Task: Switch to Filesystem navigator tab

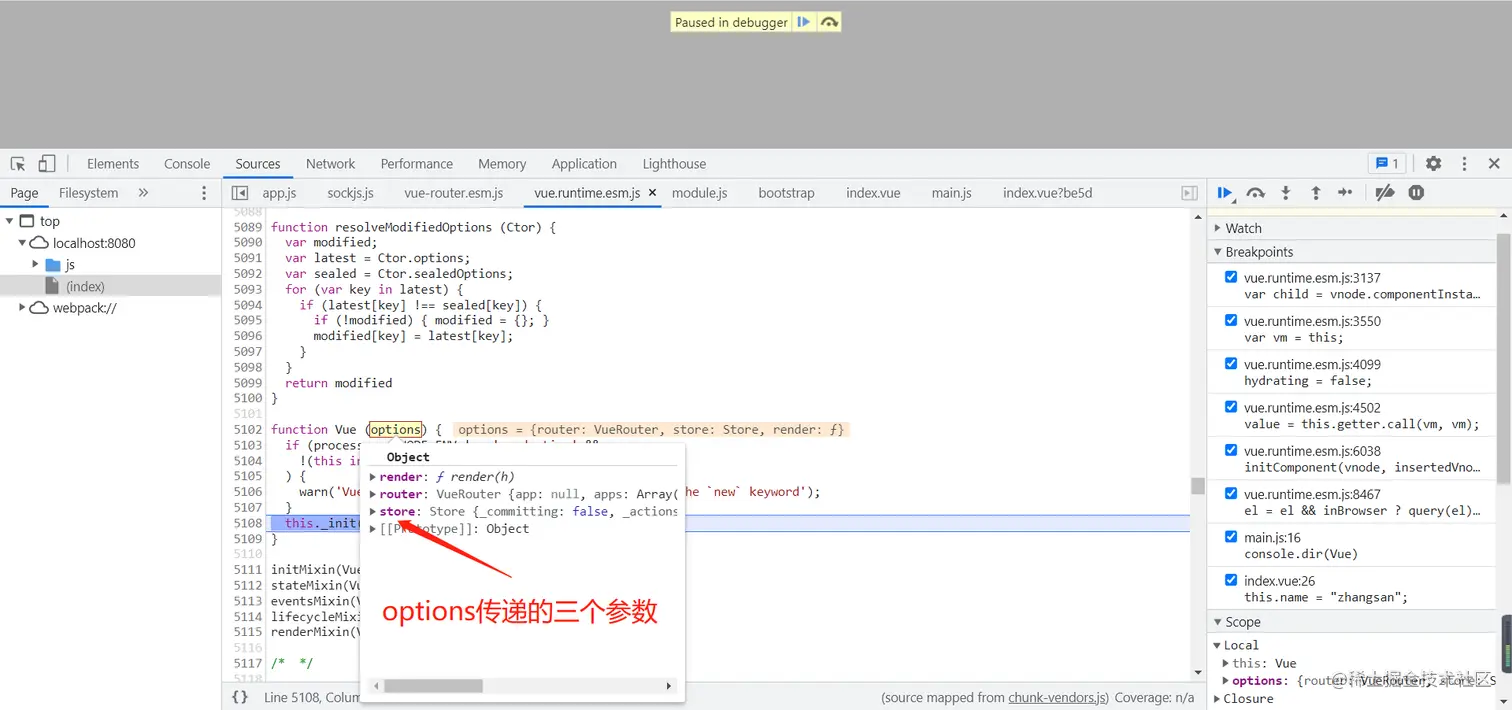Action: (x=88, y=193)
